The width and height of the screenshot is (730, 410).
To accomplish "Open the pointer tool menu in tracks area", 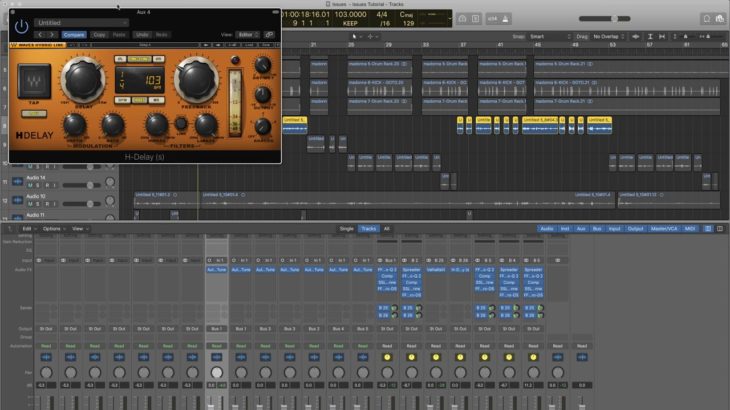I will point(355,36).
